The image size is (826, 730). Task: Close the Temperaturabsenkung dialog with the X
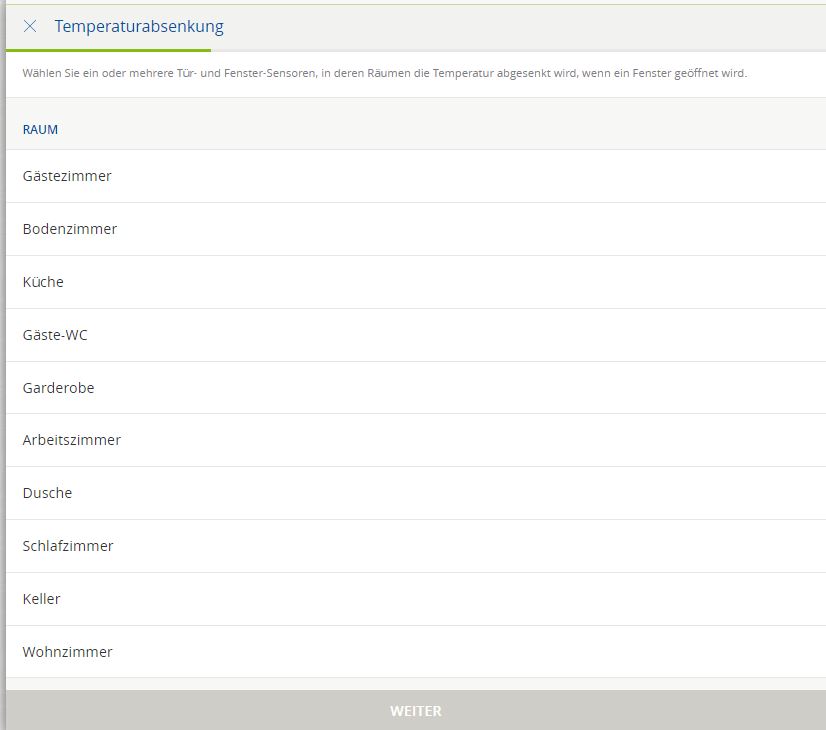30,27
